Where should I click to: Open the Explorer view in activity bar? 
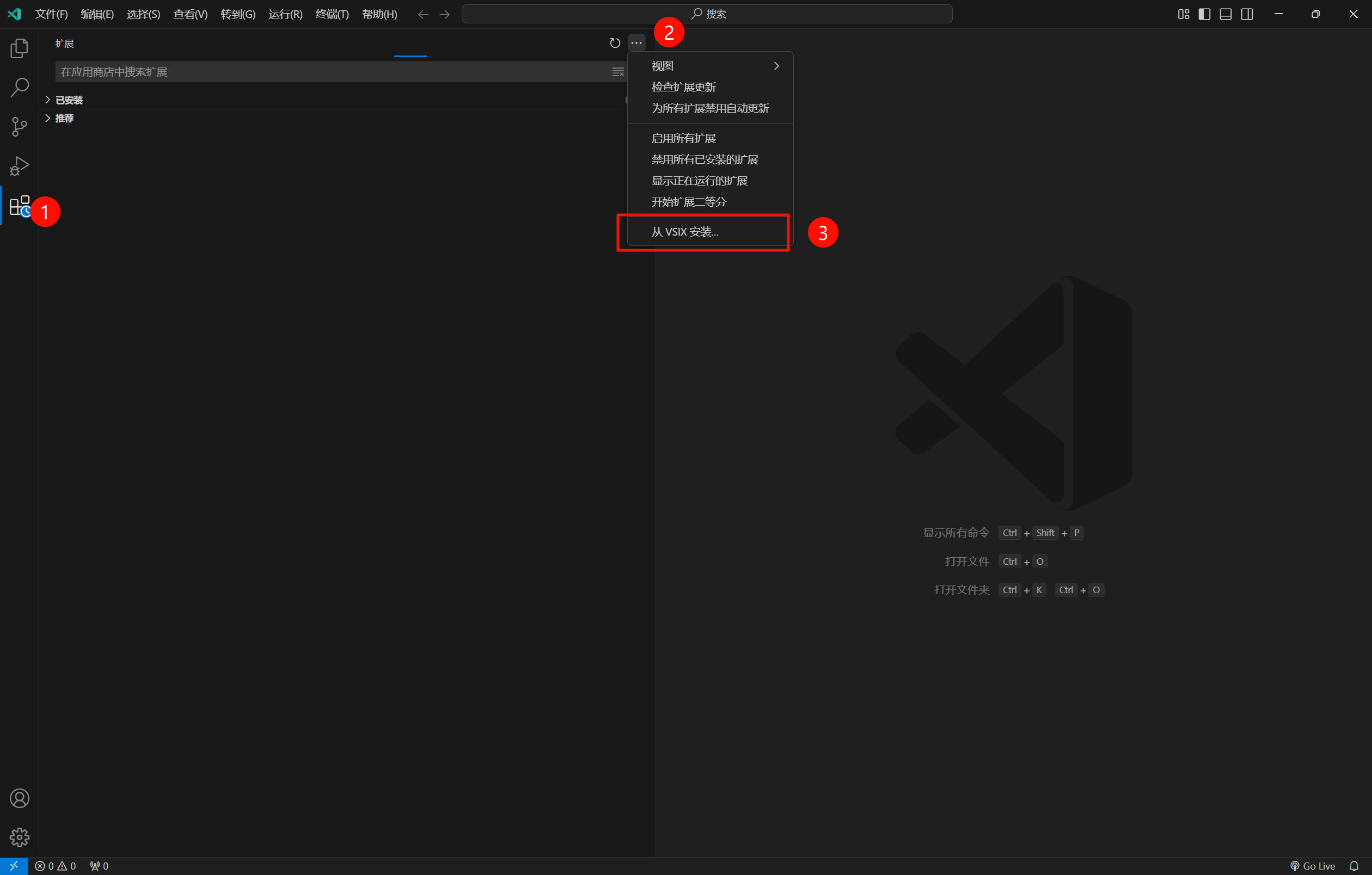[20, 48]
